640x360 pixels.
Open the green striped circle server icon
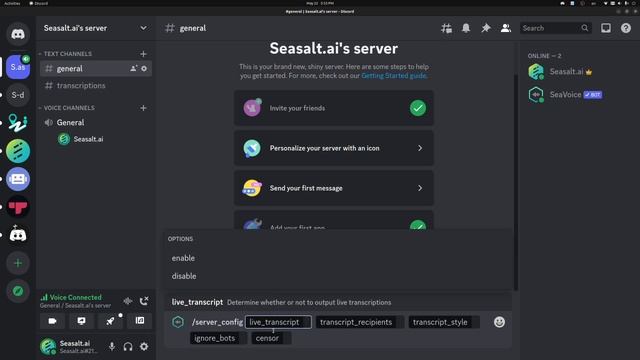pyautogui.click(x=18, y=151)
